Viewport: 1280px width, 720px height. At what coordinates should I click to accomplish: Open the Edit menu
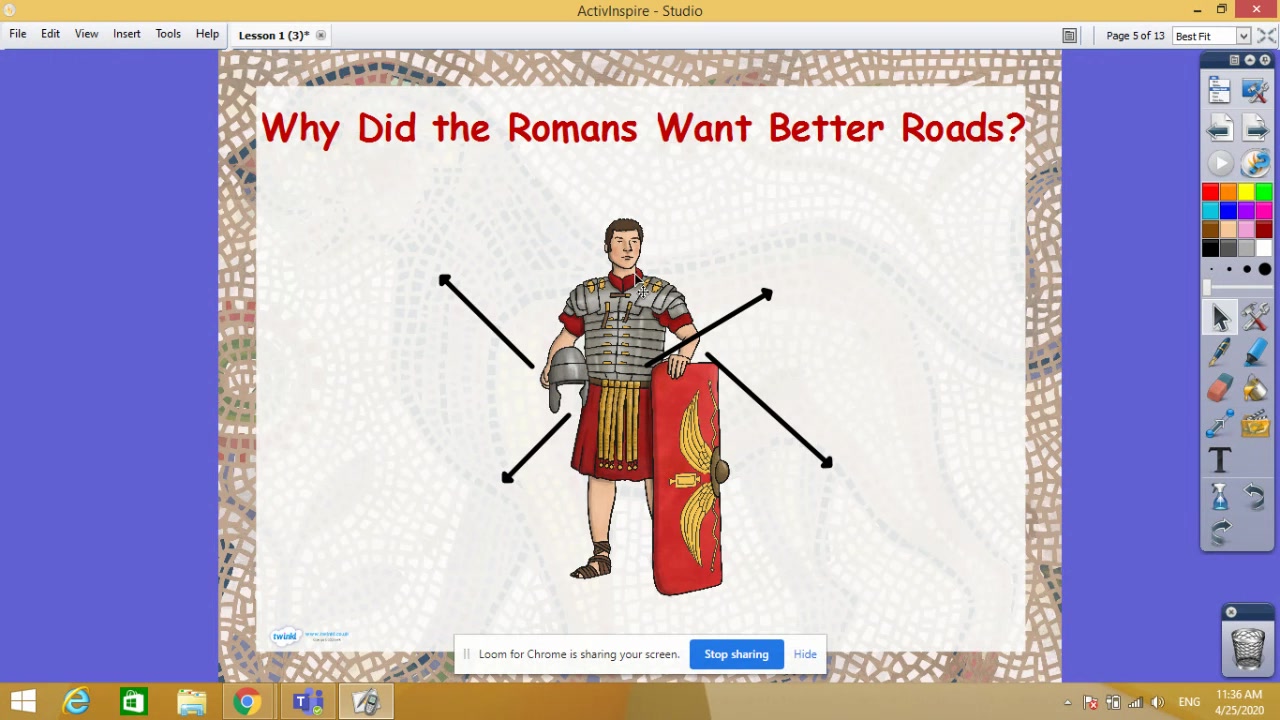pyautogui.click(x=50, y=34)
